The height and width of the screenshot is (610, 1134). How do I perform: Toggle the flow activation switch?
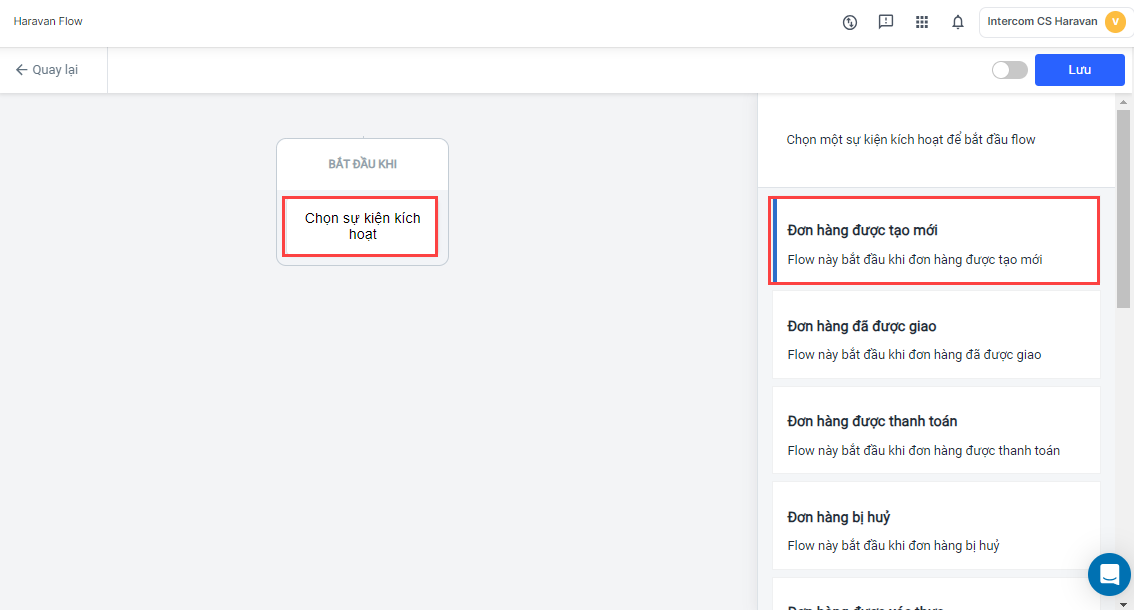point(1009,70)
